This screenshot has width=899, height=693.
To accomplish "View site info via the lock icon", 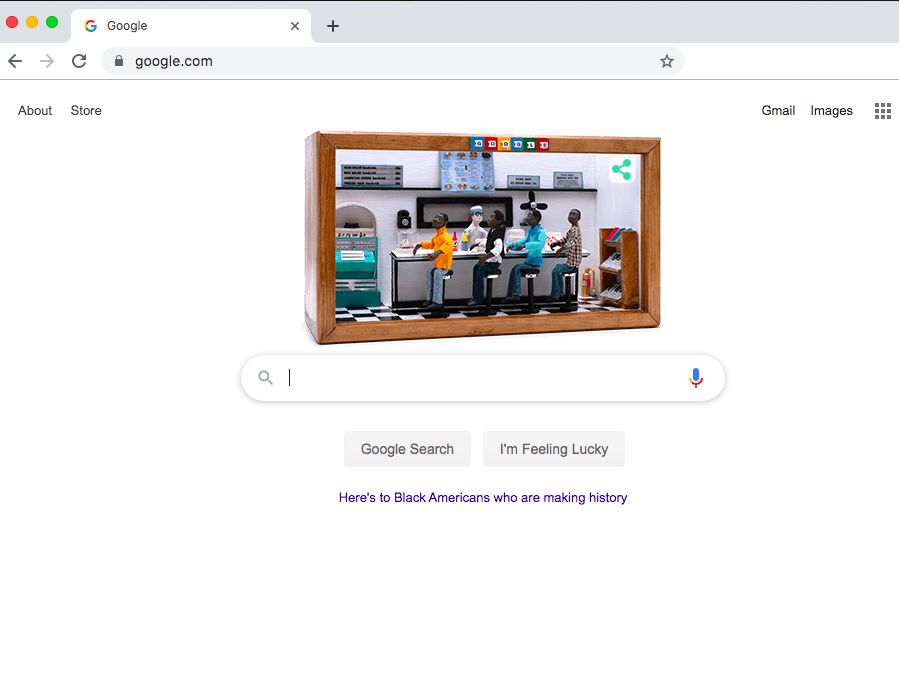I will [119, 61].
